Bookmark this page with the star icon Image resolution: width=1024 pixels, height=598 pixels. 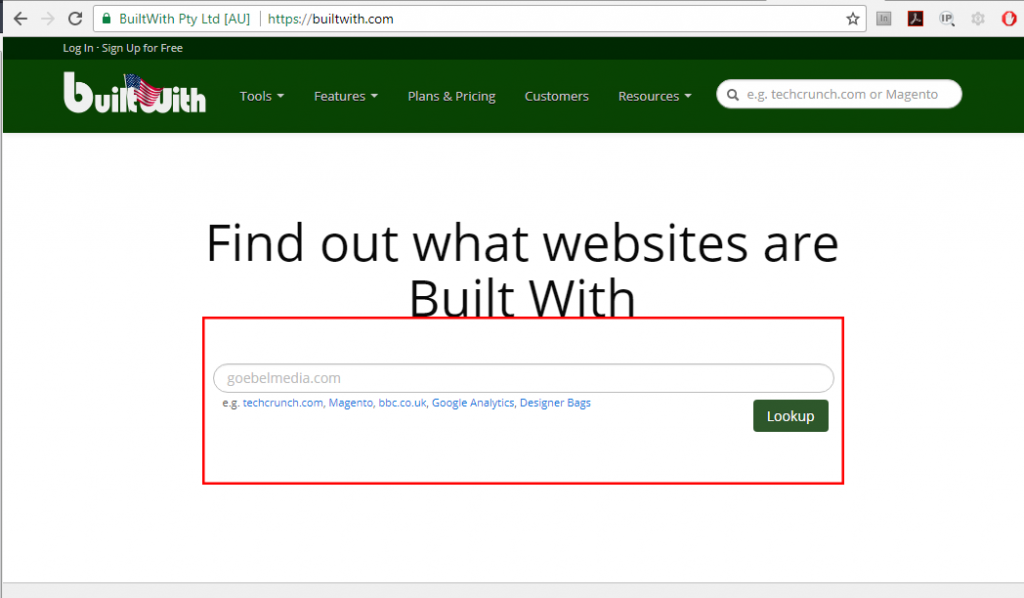click(852, 18)
